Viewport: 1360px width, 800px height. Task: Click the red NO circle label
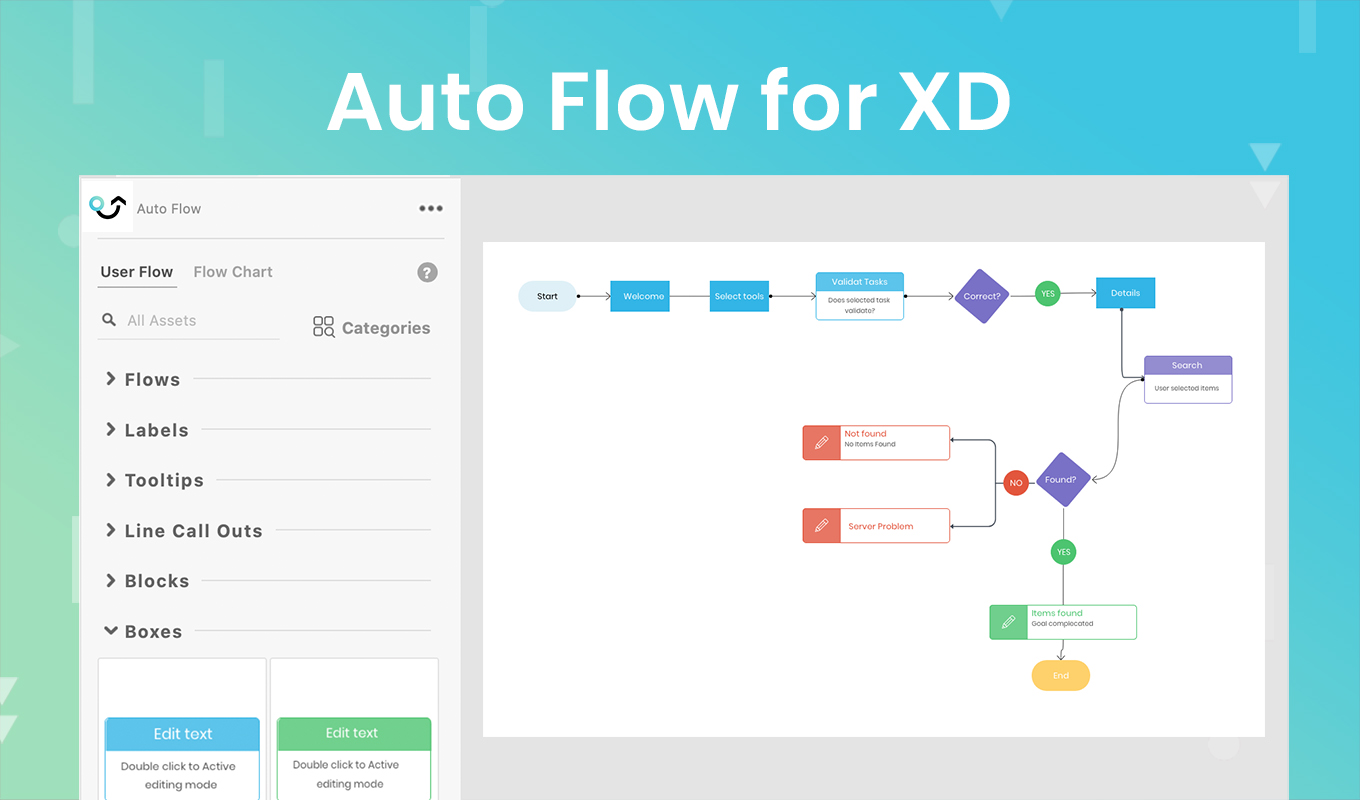click(1016, 483)
